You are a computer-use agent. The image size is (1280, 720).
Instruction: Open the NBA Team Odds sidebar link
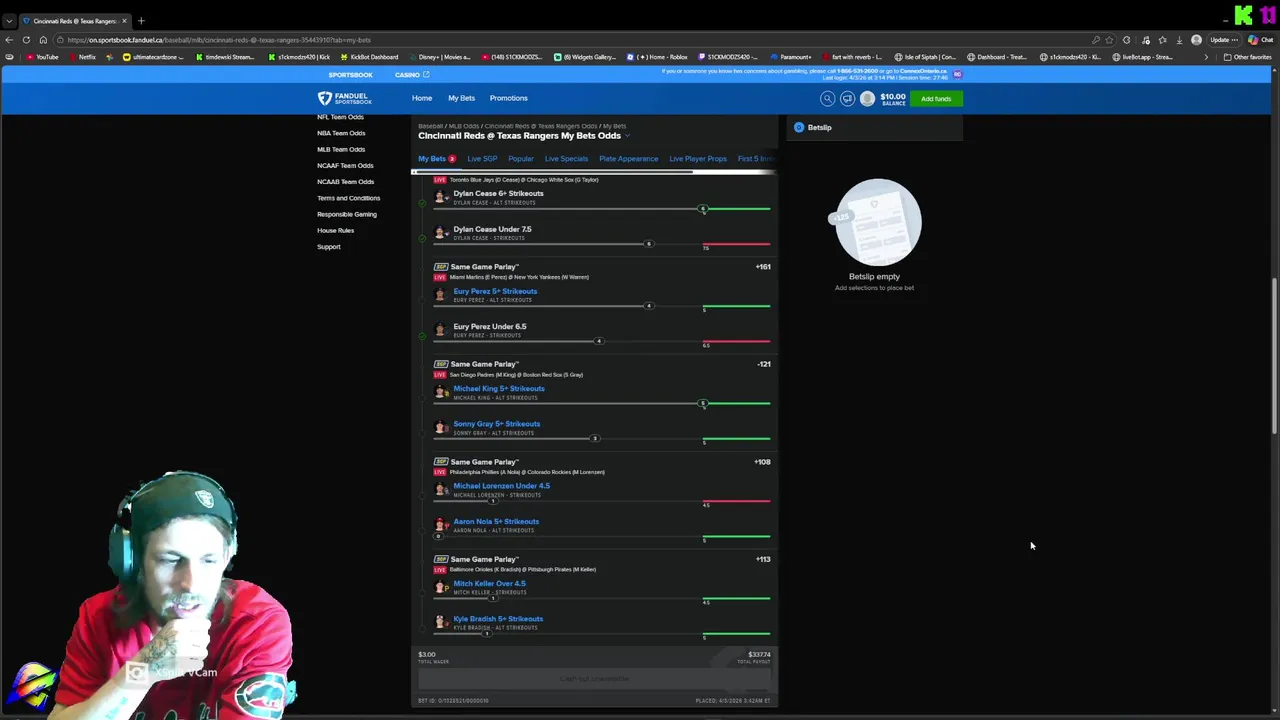(x=341, y=133)
